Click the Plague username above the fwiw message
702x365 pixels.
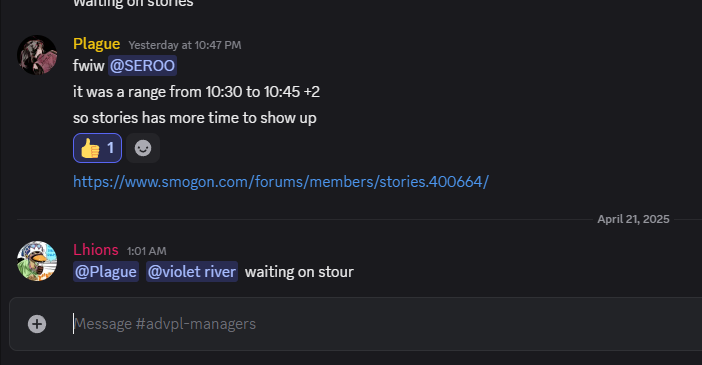click(x=96, y=44)
